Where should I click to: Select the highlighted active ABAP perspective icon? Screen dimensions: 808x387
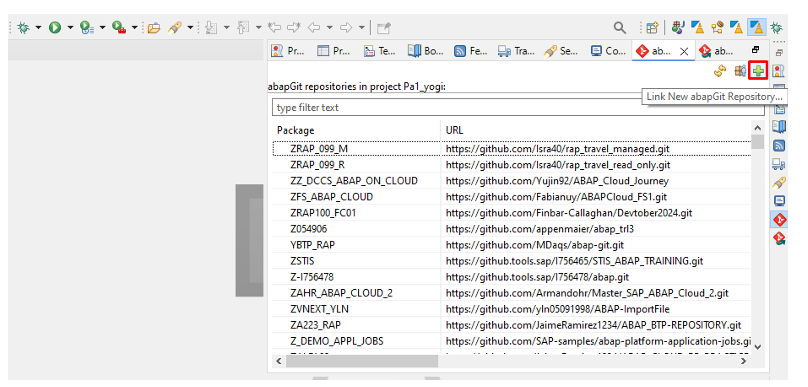(x=756, y=27)
